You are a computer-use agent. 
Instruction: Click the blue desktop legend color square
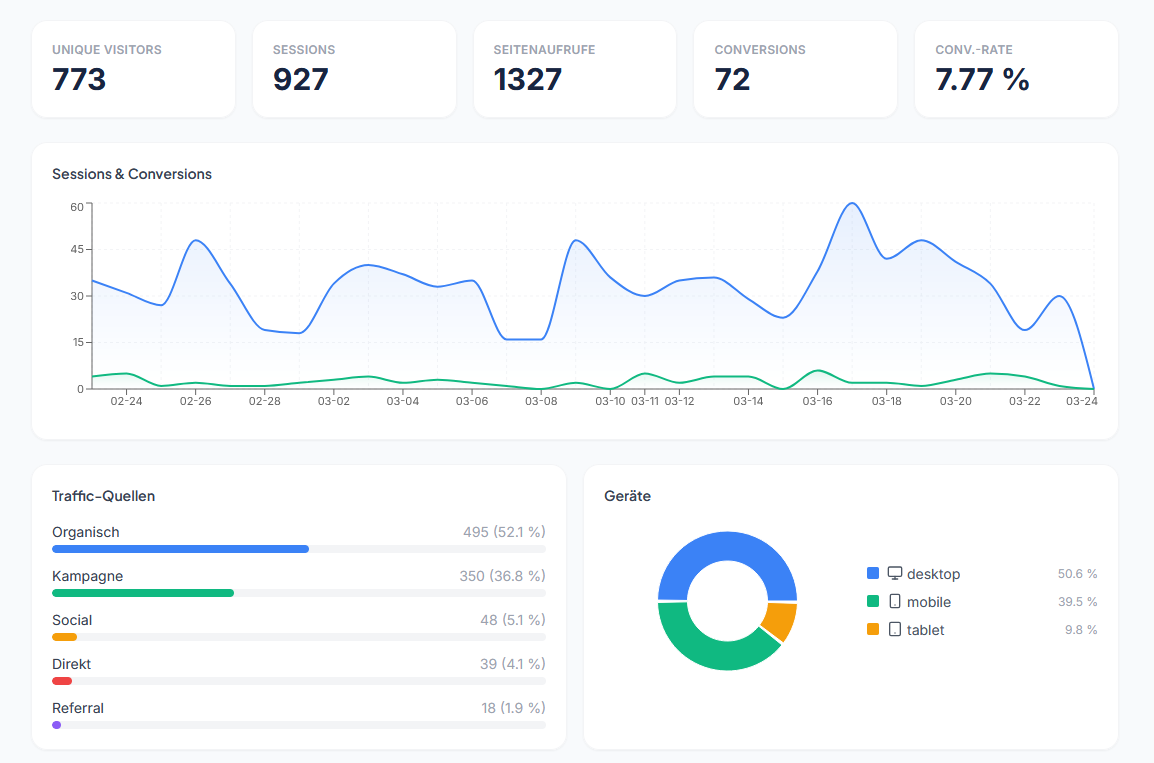[873, 573]
